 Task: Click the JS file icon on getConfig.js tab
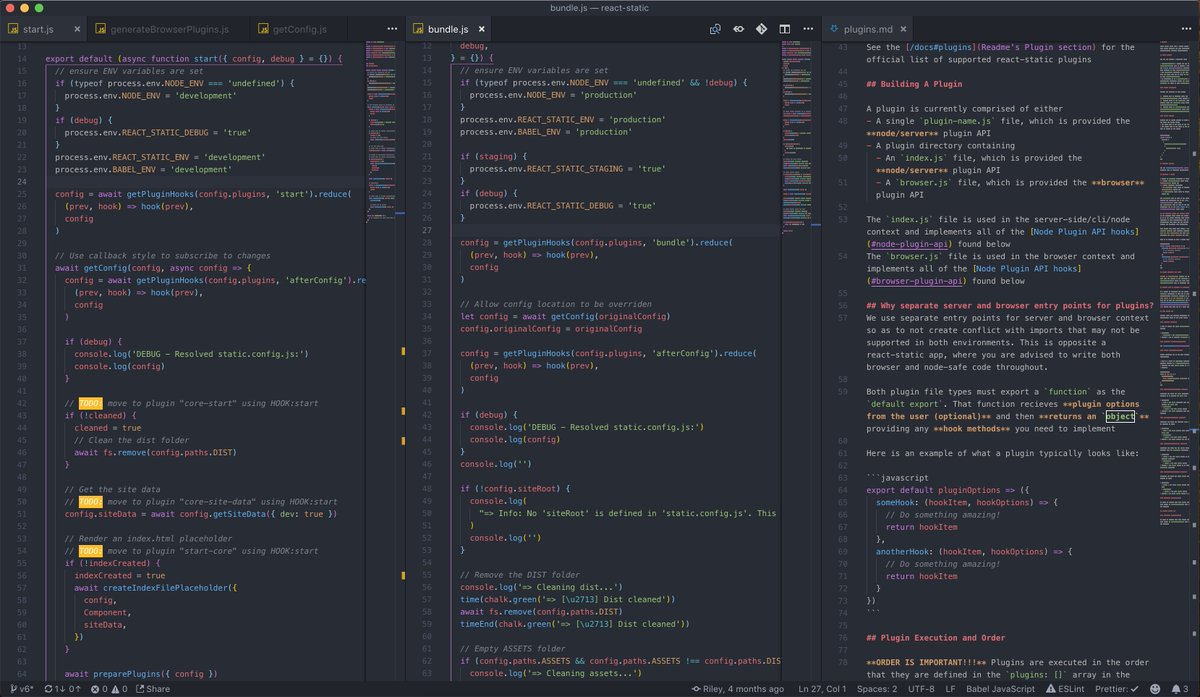(263, 30)
